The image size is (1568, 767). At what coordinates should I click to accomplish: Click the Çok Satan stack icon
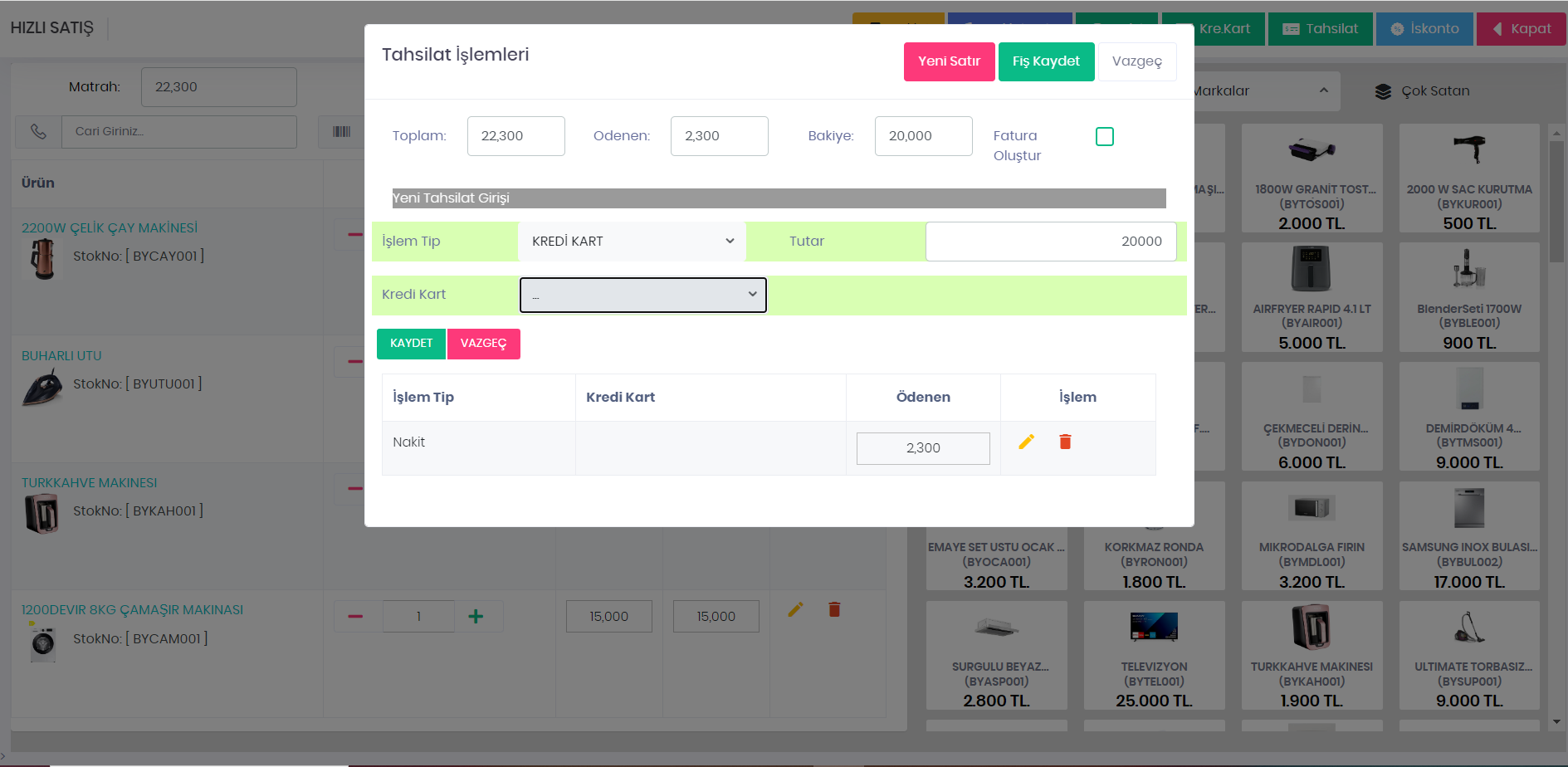[x=1383, y=91]
